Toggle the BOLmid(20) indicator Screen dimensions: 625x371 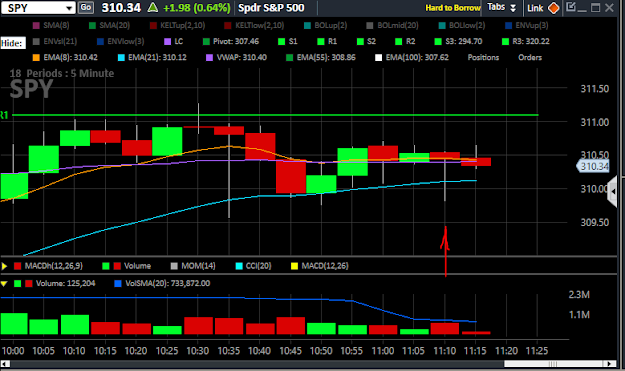coord(392,26)
